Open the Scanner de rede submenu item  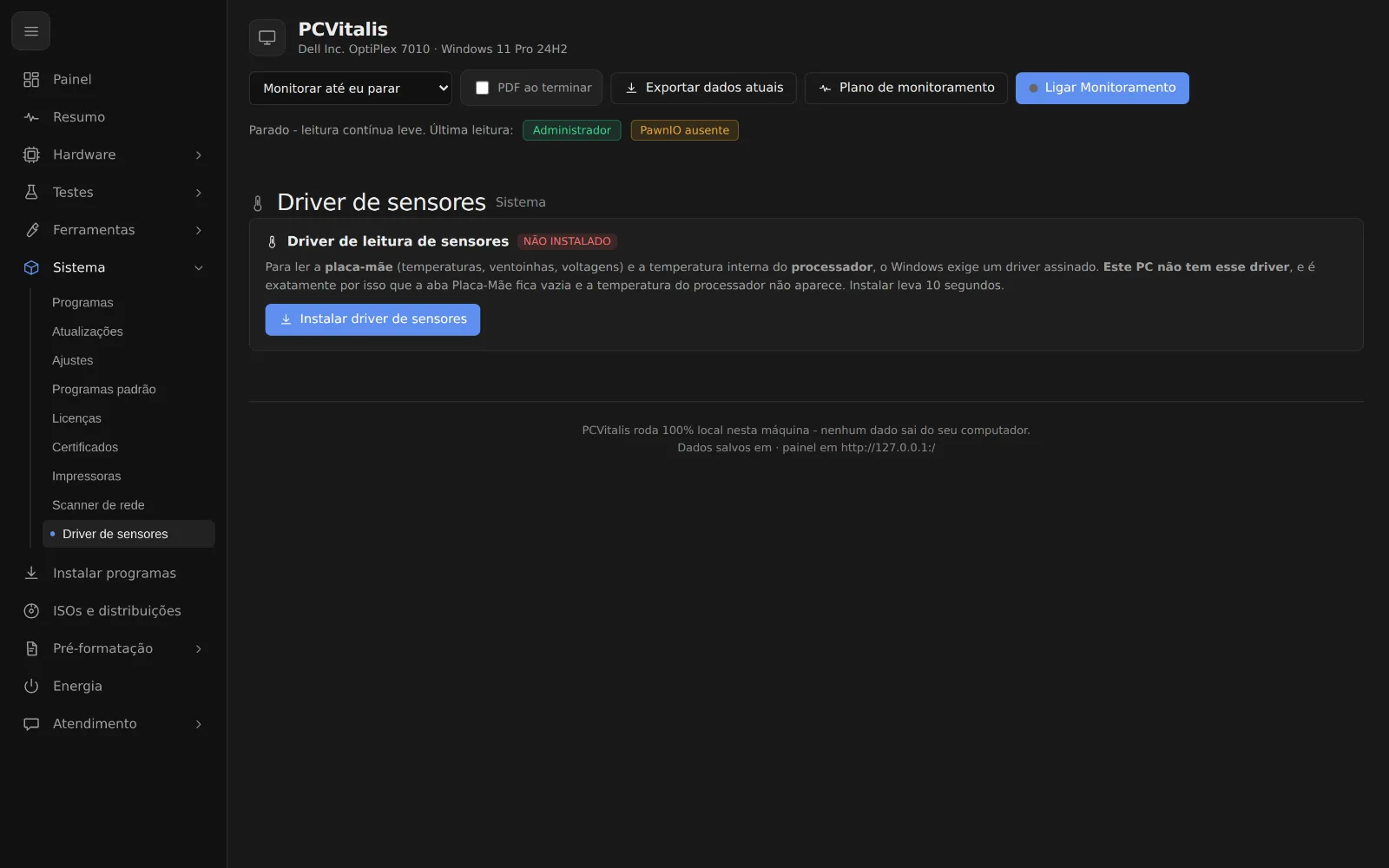click(128, 505)
